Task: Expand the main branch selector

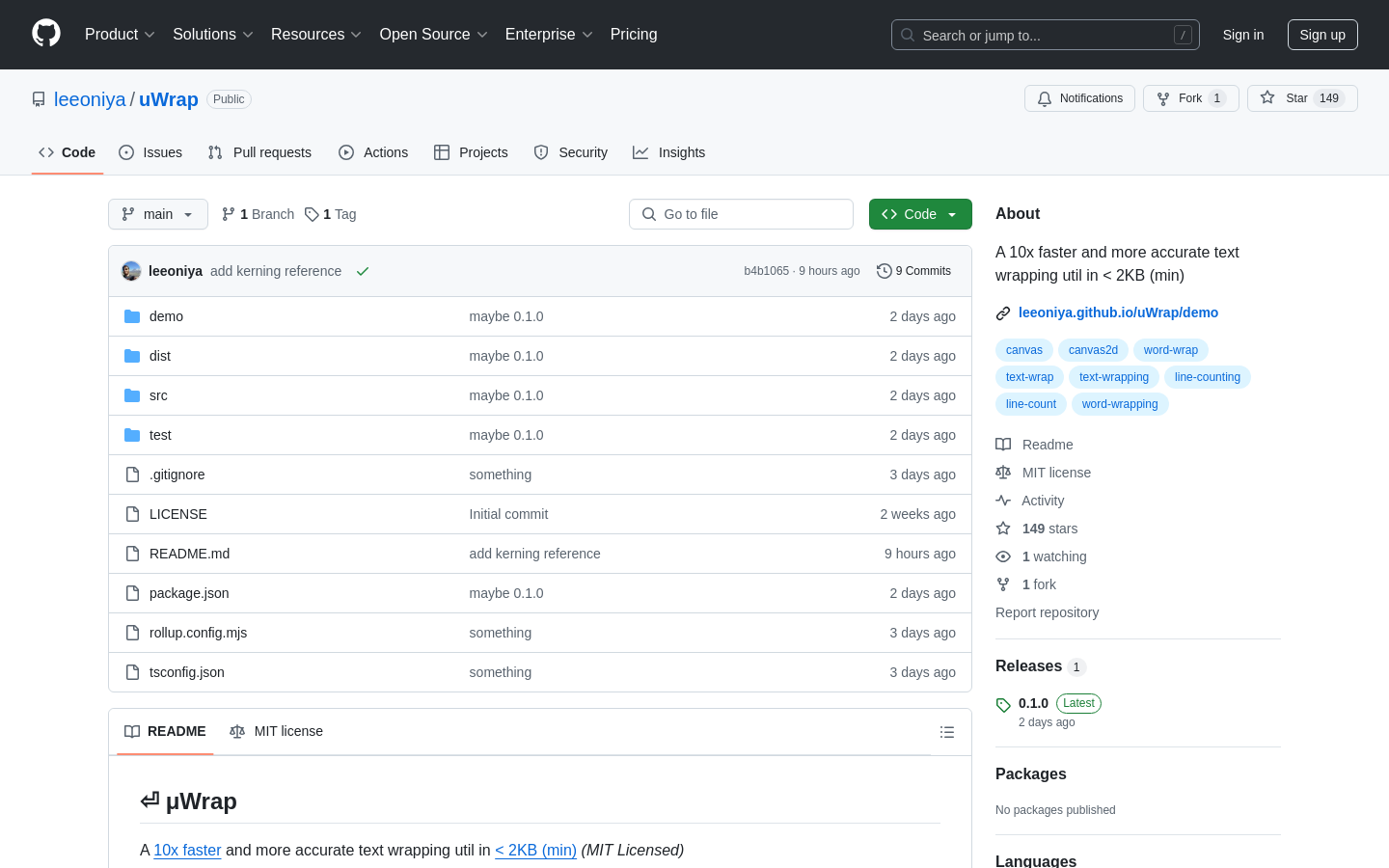Action: [158, 214]
